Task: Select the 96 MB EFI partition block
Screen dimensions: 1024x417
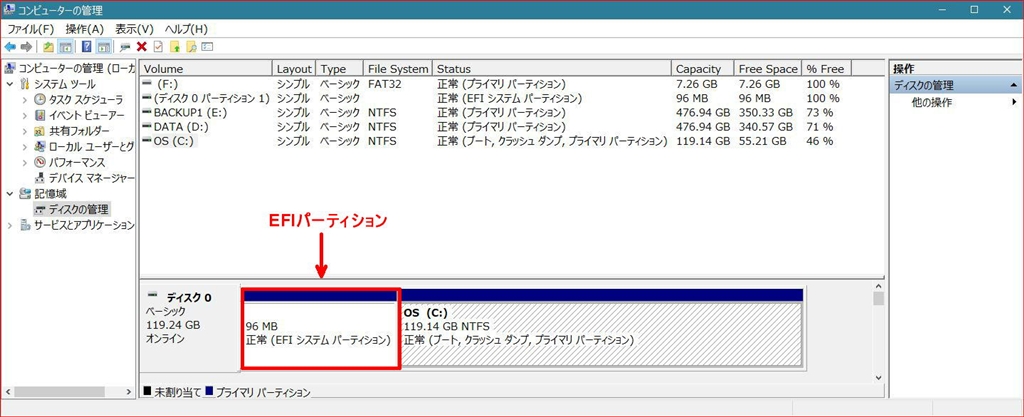Action: click(x=320, y=328)
